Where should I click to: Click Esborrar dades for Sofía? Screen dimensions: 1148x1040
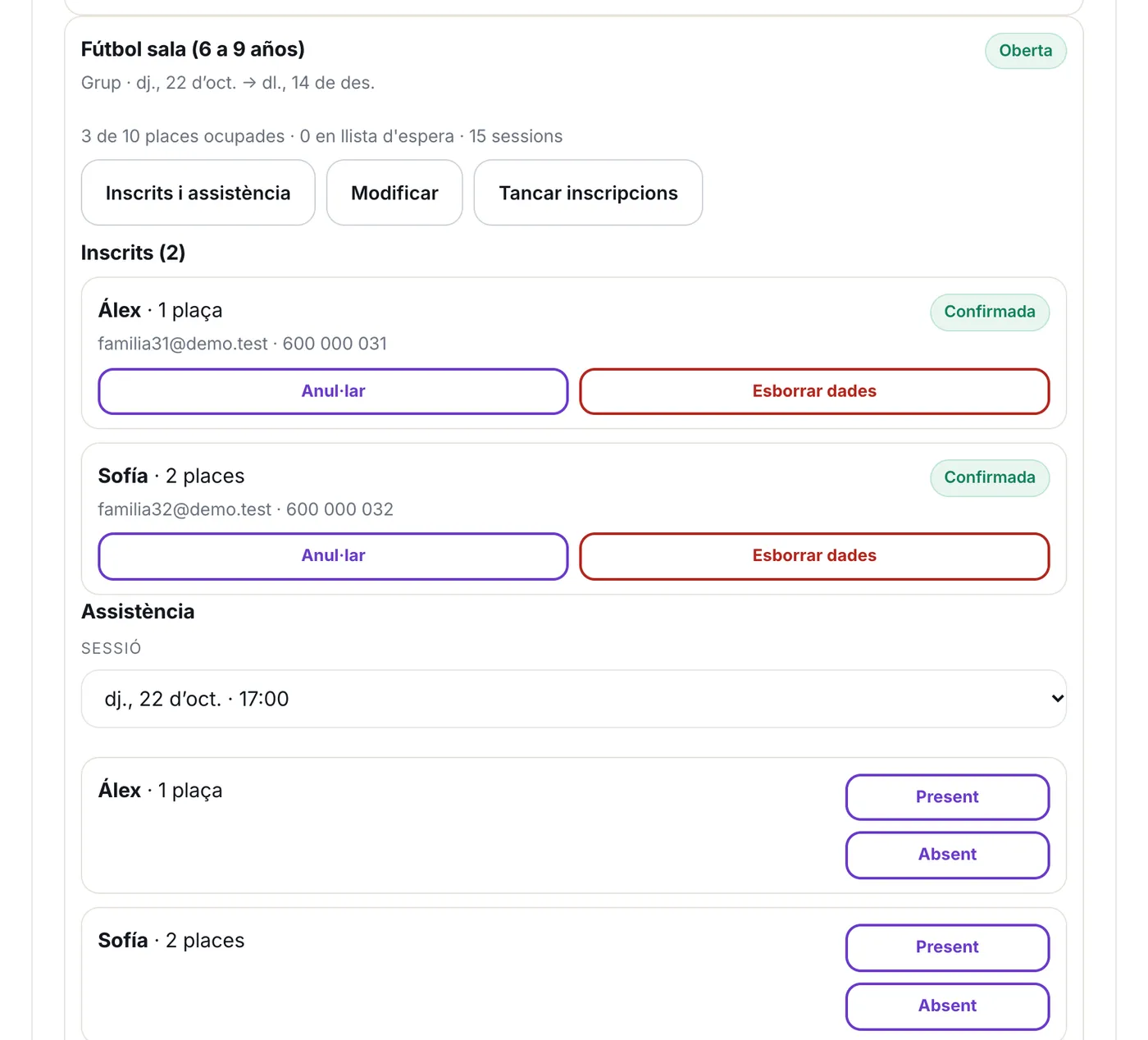click(814, 556)
